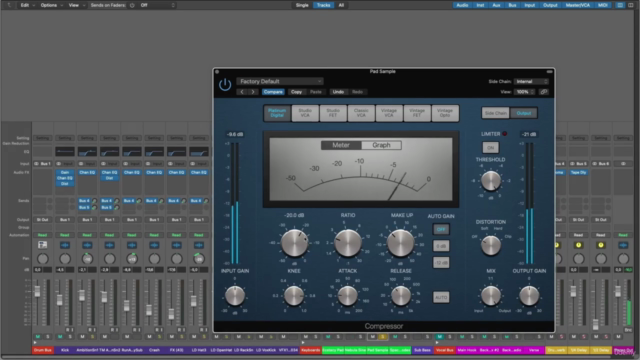Click the Crash channel pan knob
The width and height of the screenshot is (640, 360).
[x=154, y=258]
